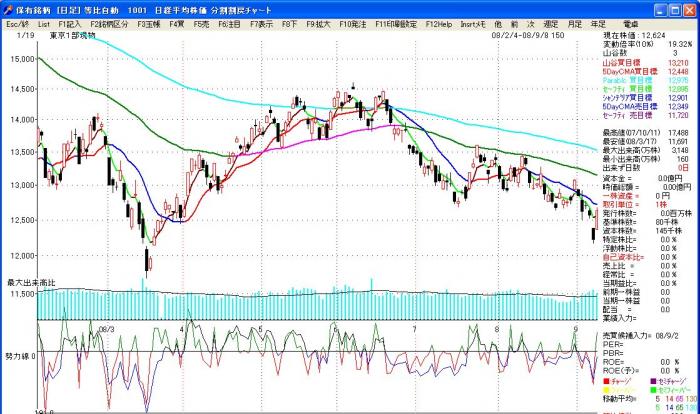Click the 基準株数 80千株 row
Viewport: 700px width, 414px height.
coord(642,222)
